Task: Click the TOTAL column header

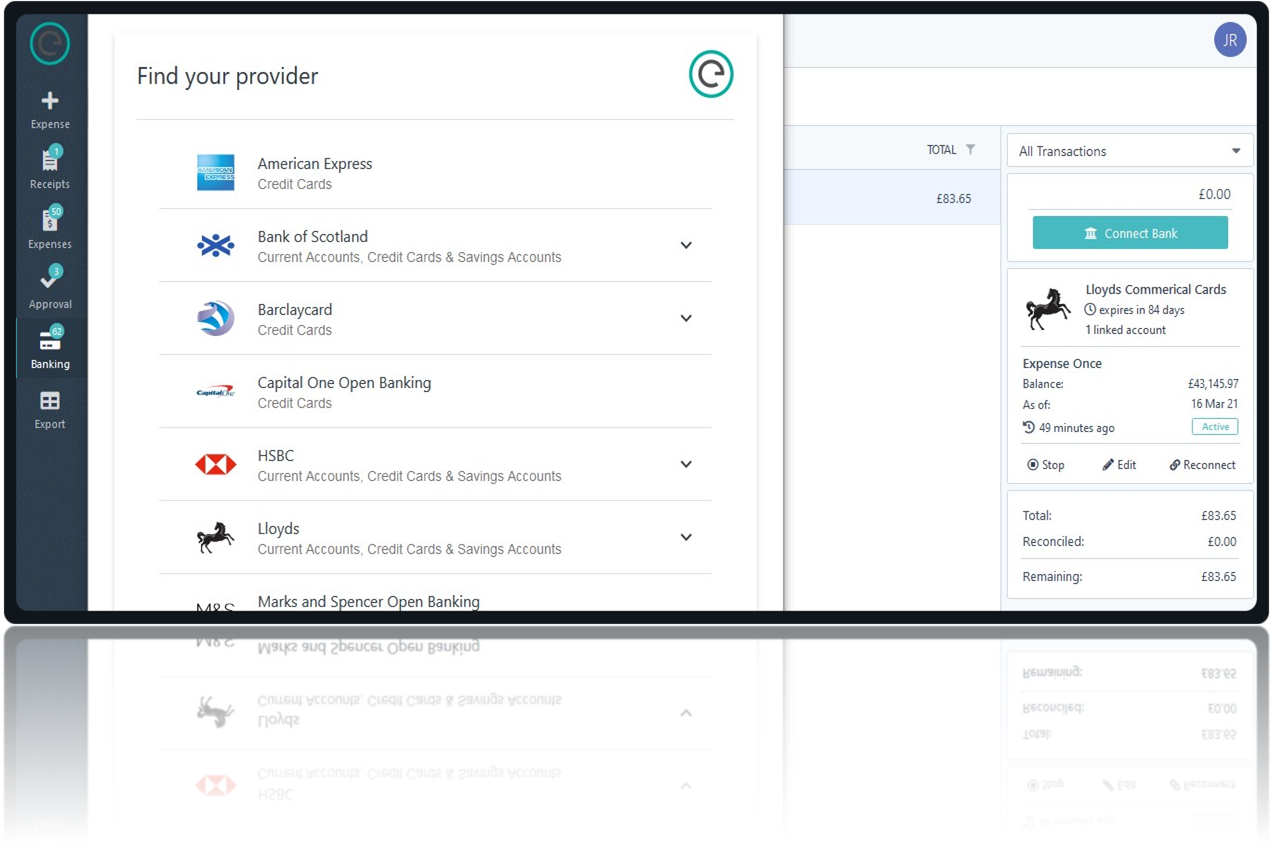Action: pos(942,150)
